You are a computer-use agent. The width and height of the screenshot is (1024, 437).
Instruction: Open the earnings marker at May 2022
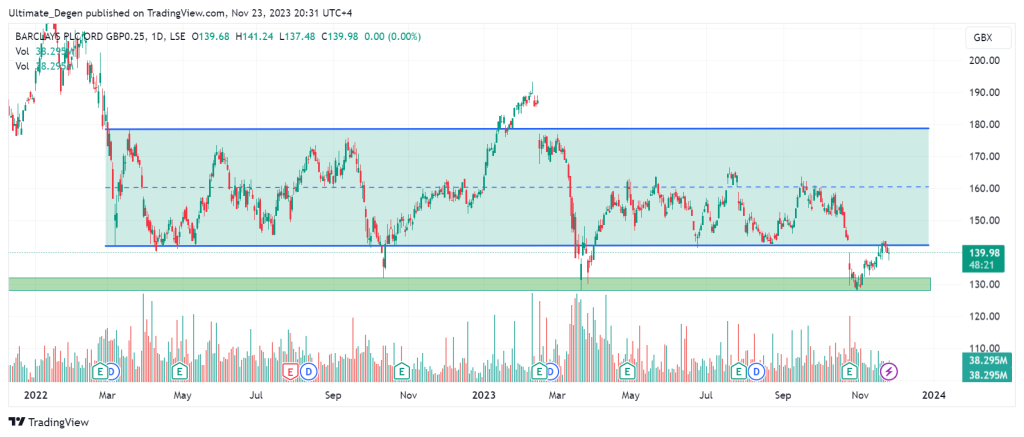[179, 372]
